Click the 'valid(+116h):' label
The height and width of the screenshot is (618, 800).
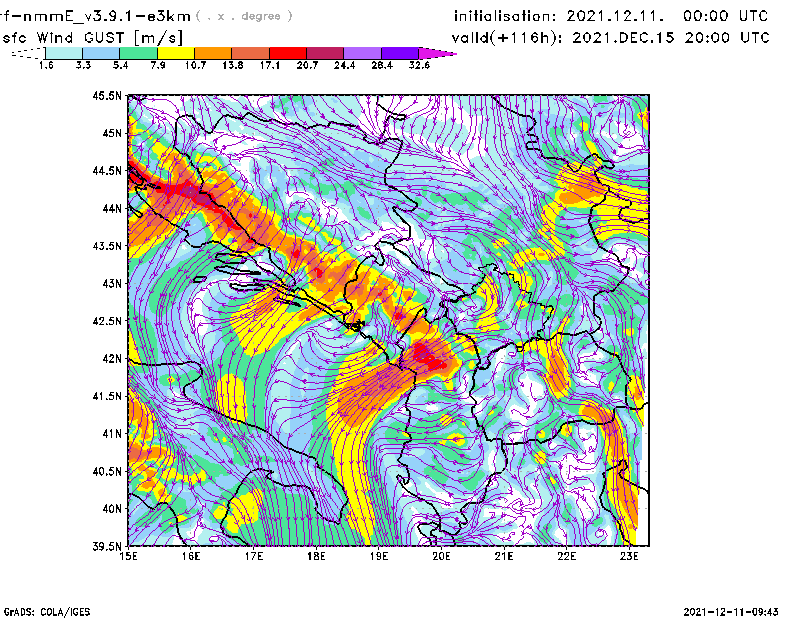509,38
